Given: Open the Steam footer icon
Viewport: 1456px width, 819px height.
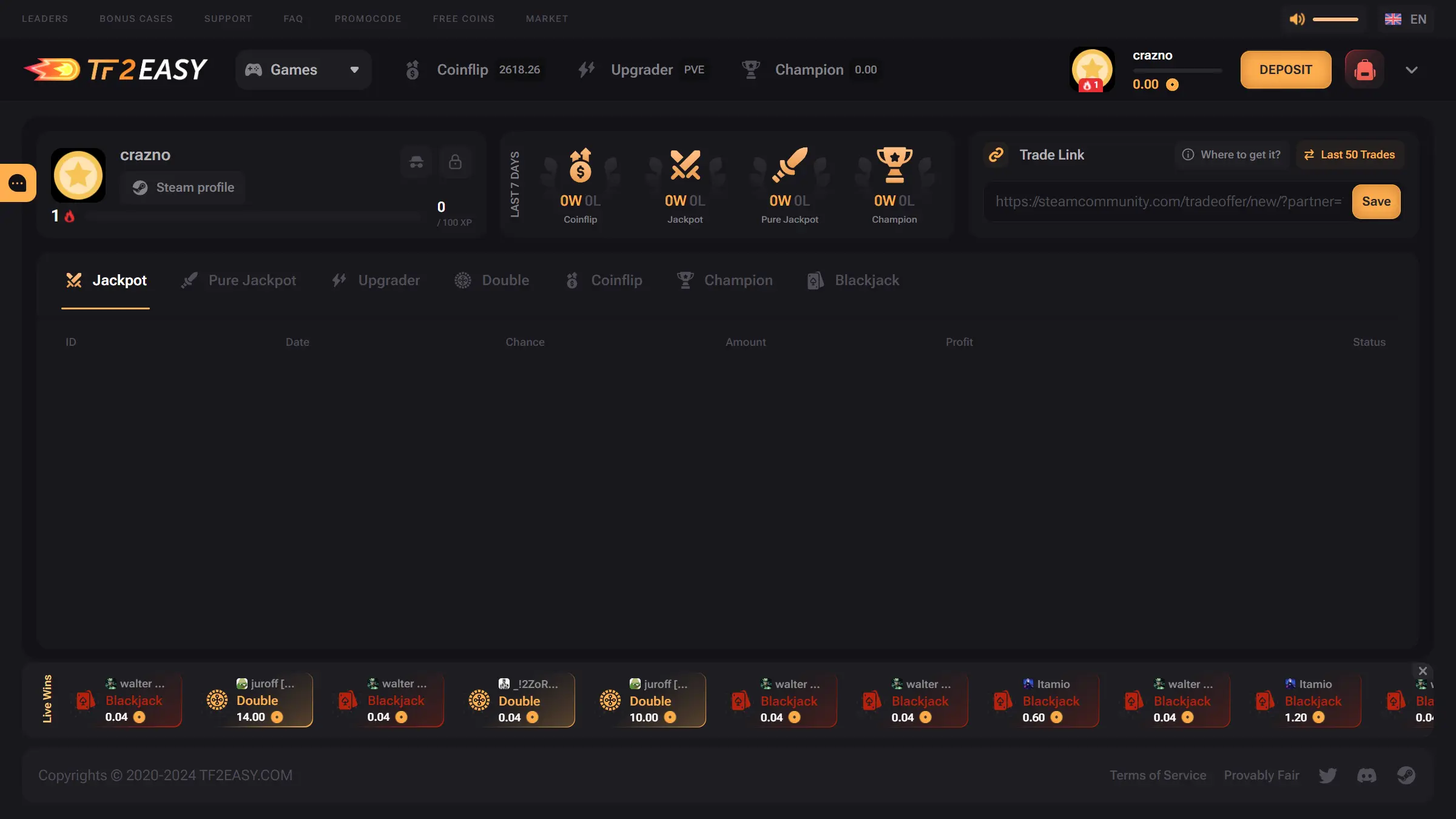Looking at the screenshot, I should [x=1406, y=775].
